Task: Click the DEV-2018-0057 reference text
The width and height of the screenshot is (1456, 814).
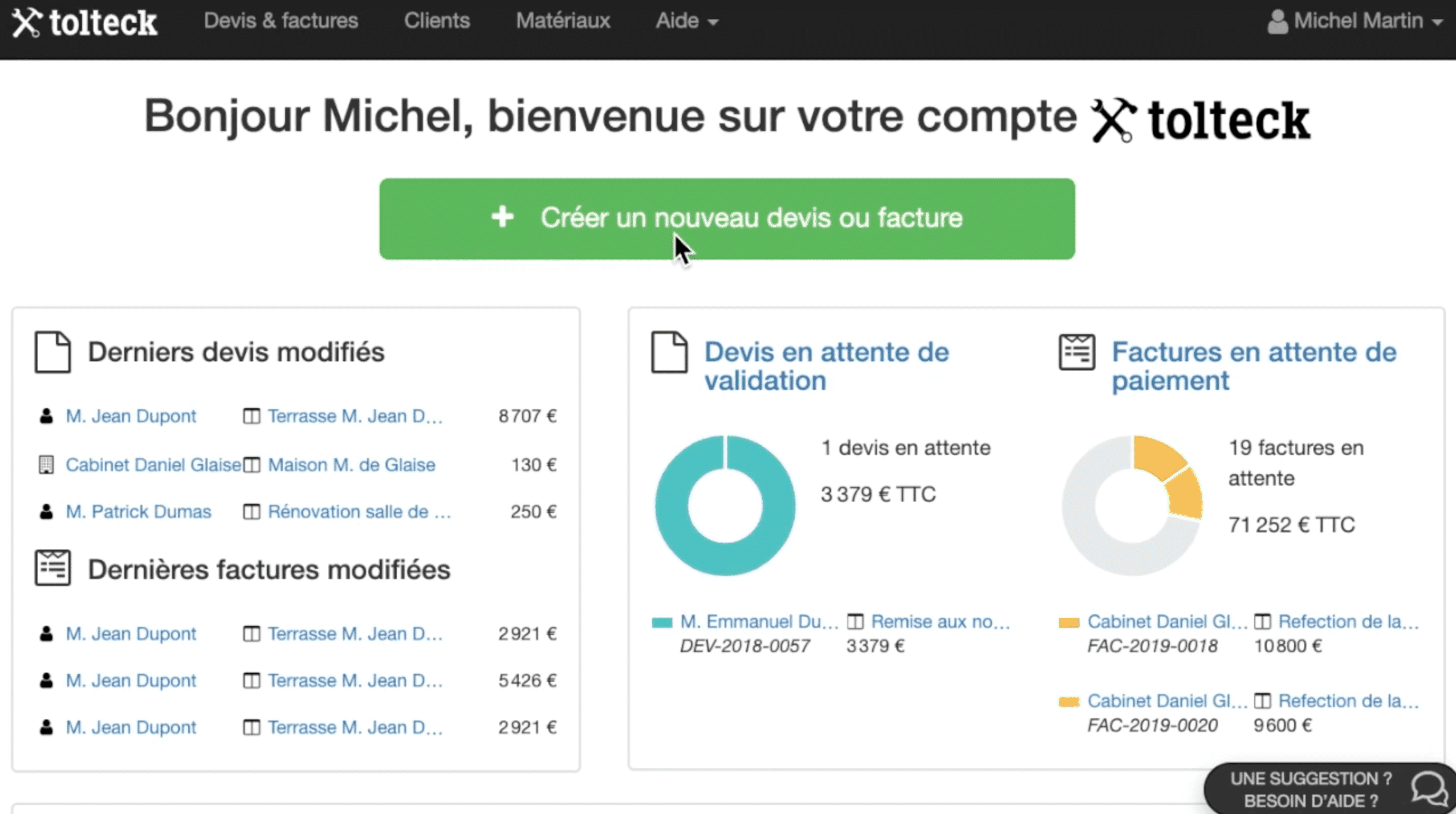Action: 745,646
